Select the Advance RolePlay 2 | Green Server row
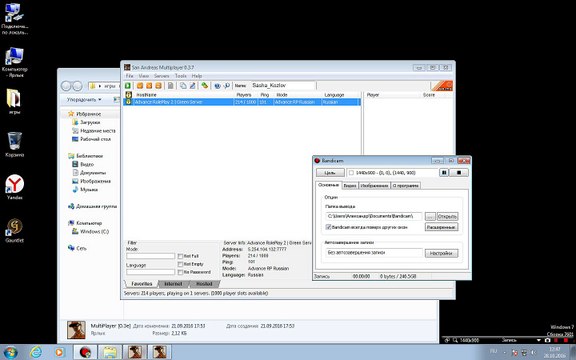This screenshot has width=576, height=360. 242,102
